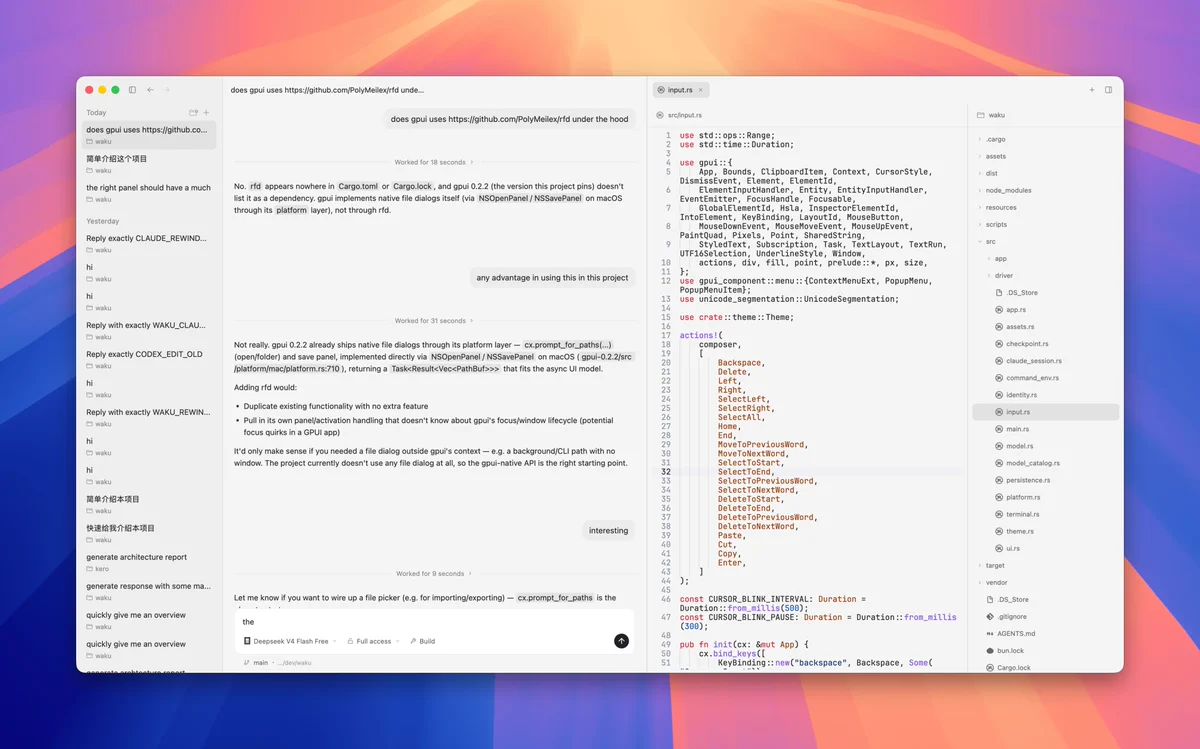Click the 'interesting' user message bubble

click(609, 531)
